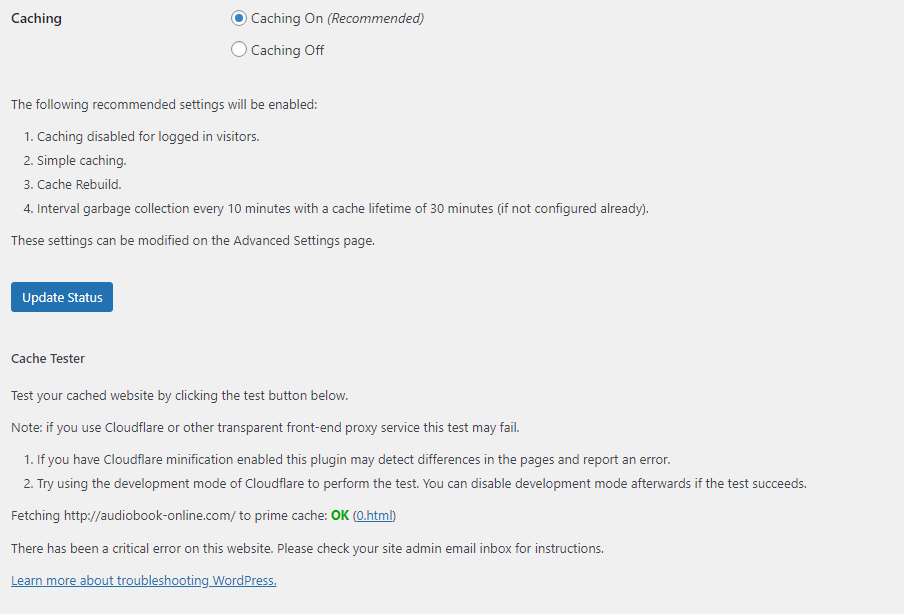904x614 pixels.
Task: Click the "Cache Rebuild." list item
Action: [79, 184]
